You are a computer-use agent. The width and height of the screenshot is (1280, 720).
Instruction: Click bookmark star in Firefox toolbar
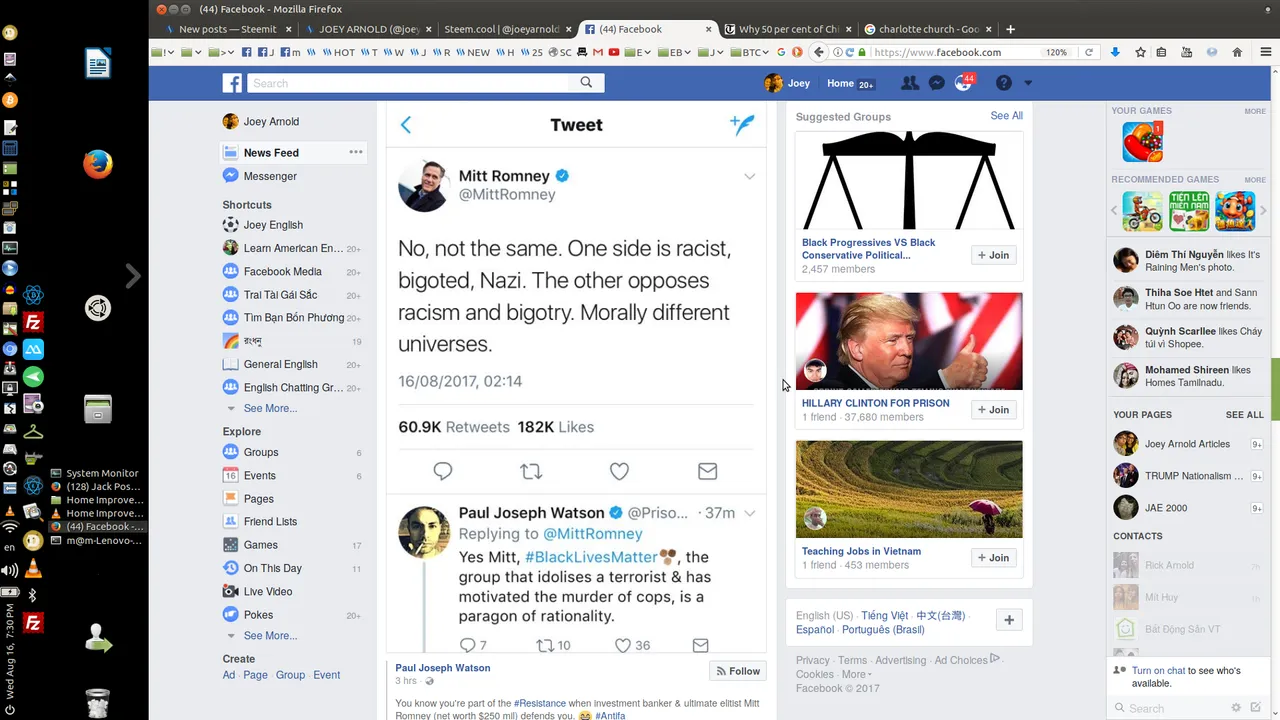tap(1140, 52)
